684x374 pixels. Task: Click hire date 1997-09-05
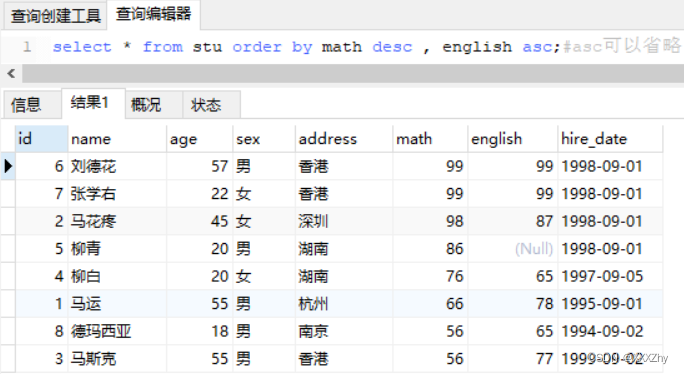(610, 276)
